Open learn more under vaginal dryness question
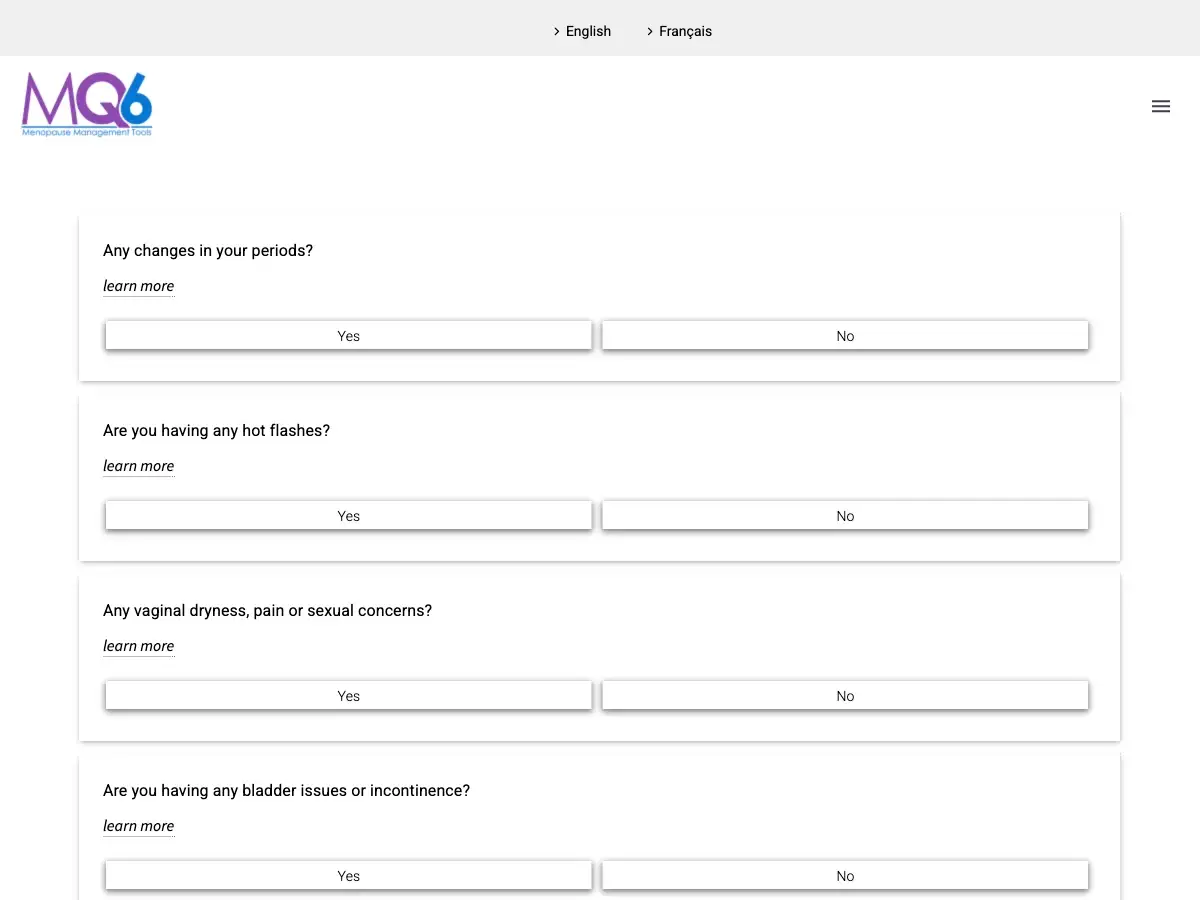Viewport: 1200px width, 900px height. (139, 646)
